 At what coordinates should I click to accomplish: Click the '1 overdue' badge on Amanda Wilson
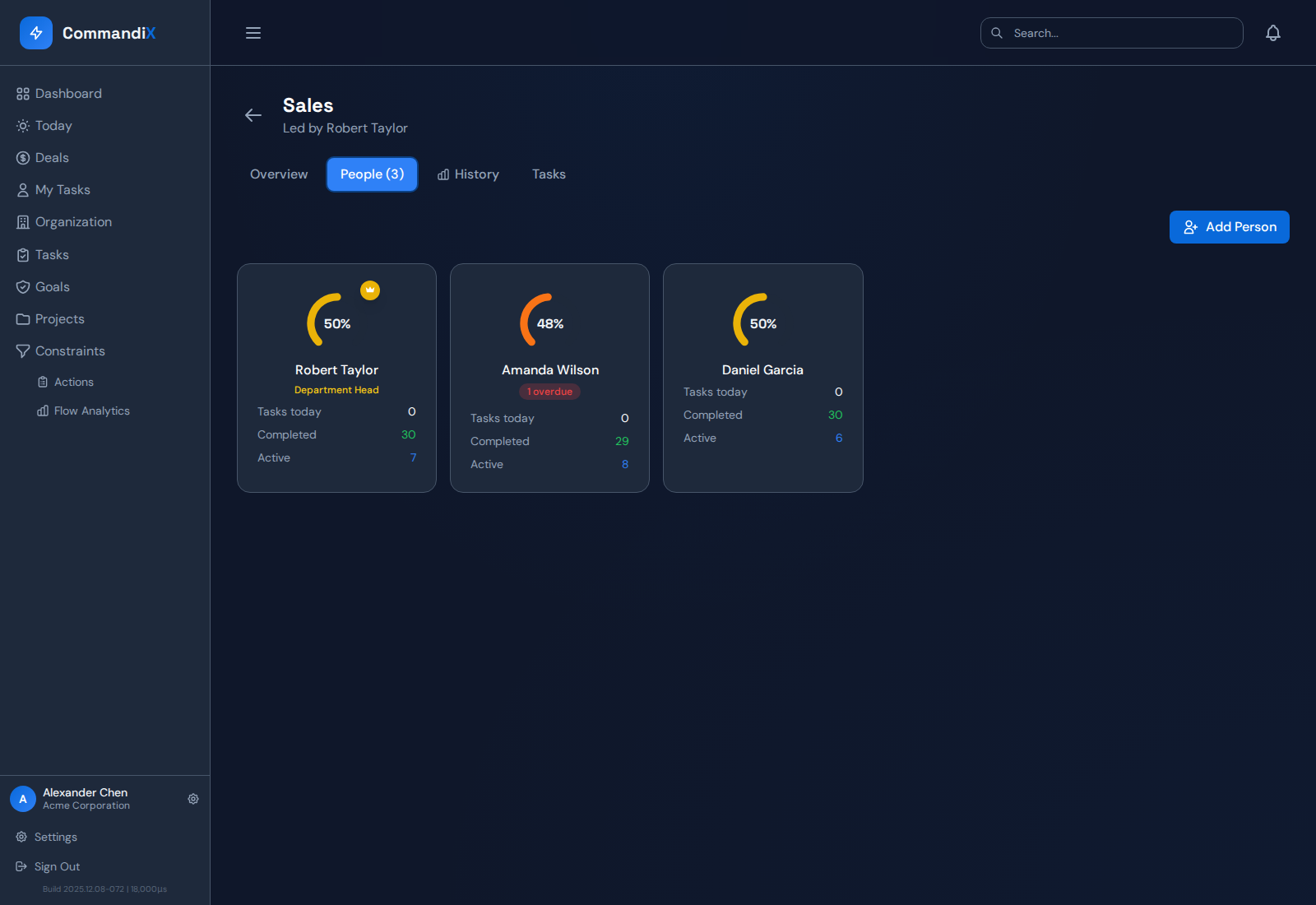point(549,392)
